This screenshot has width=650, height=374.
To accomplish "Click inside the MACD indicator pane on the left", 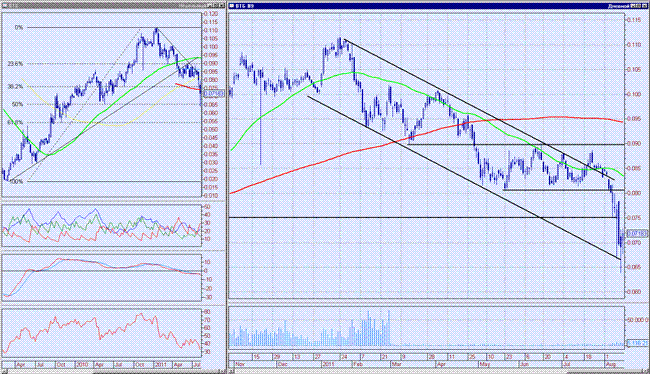I will 102,277.
